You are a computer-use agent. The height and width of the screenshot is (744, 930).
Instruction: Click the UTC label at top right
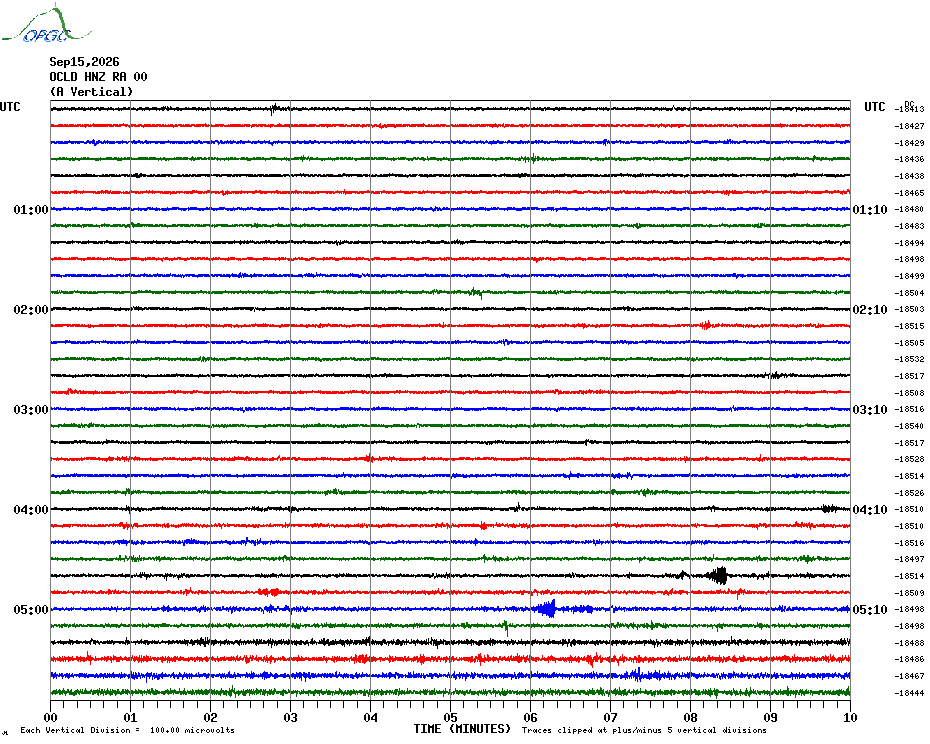[x=874, y=107]
